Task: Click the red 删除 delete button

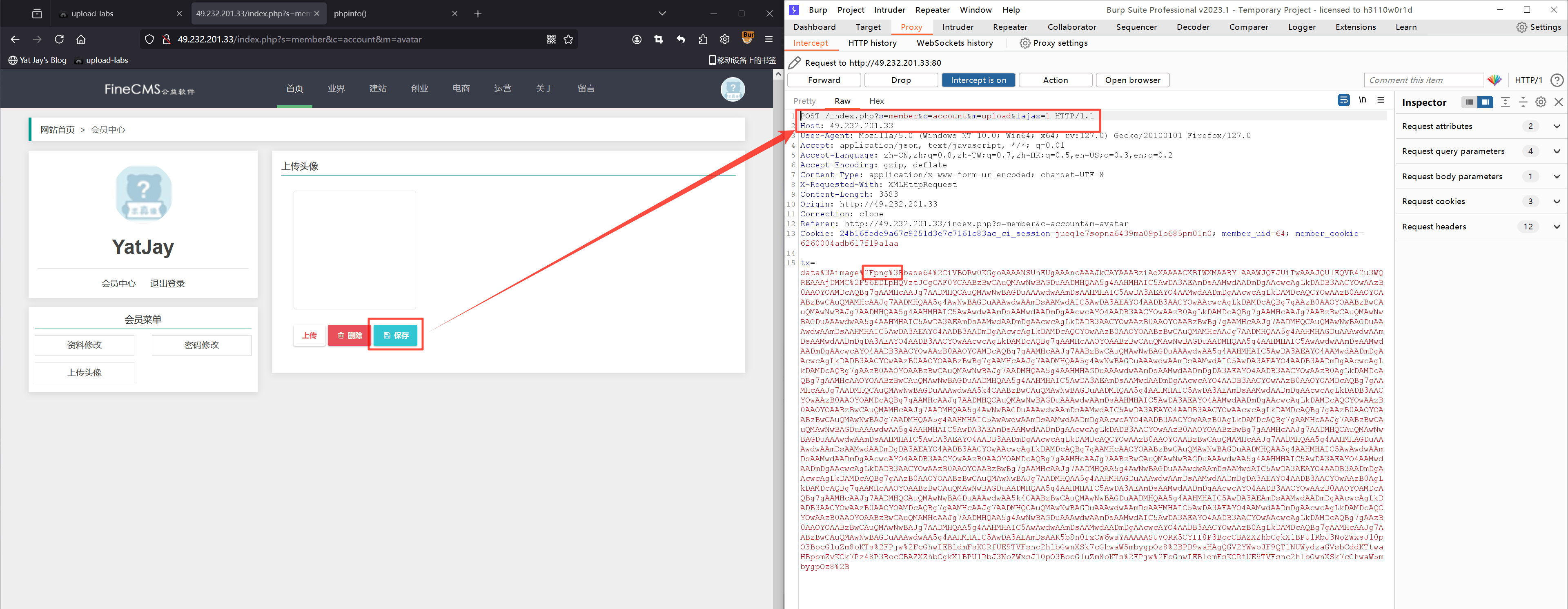Action: coord(350,335)
